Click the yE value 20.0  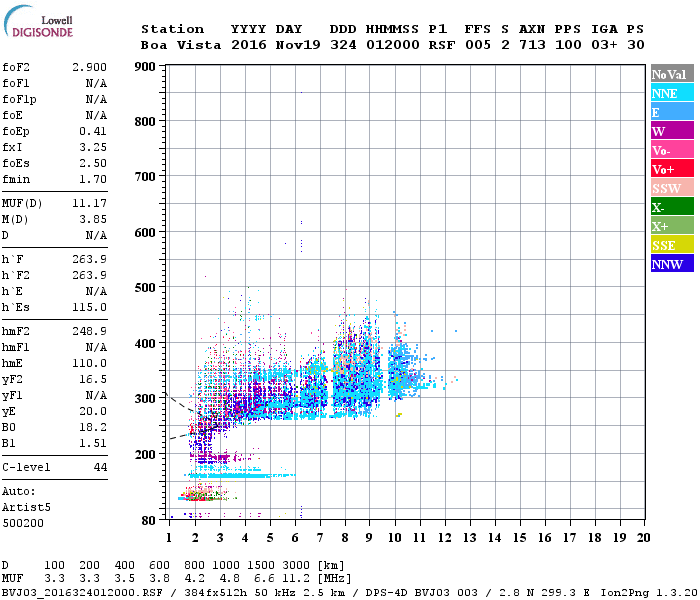click(93, 412)
